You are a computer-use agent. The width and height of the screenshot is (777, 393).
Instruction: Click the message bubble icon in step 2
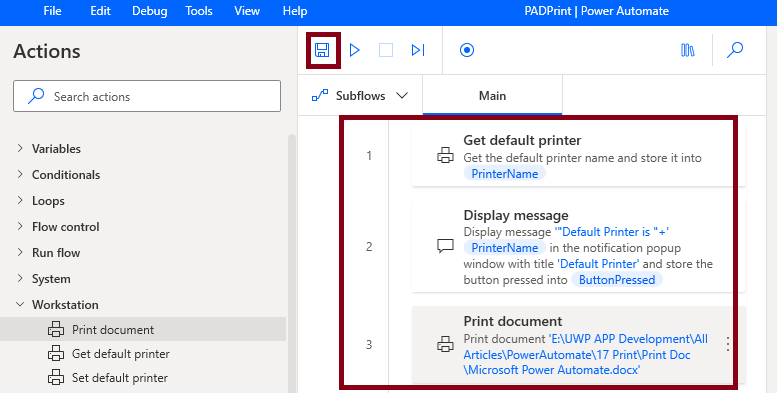tap(445, 246)
